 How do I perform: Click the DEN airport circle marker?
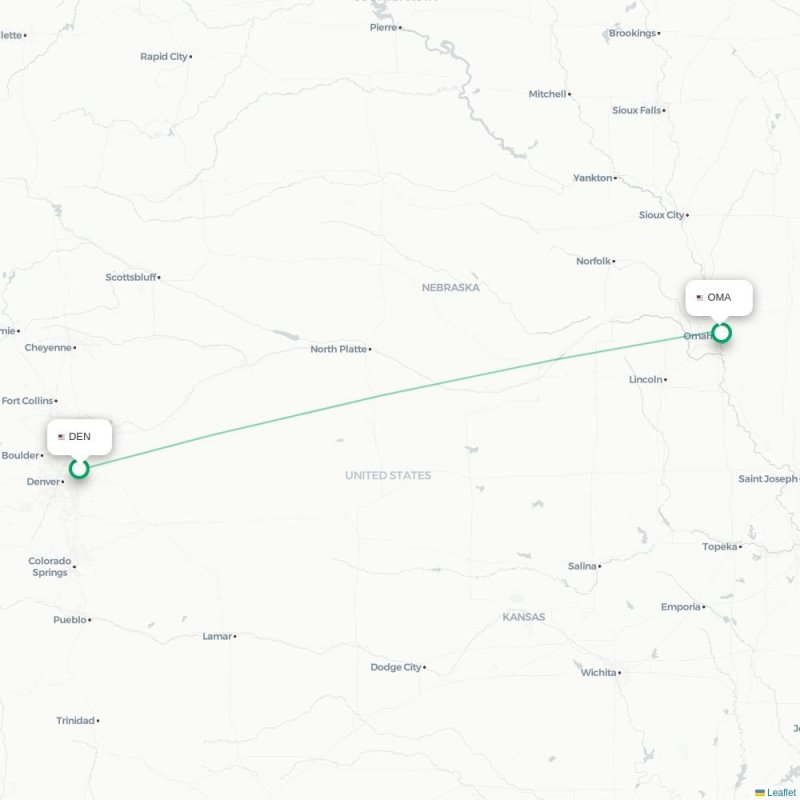tap(79, 468)
